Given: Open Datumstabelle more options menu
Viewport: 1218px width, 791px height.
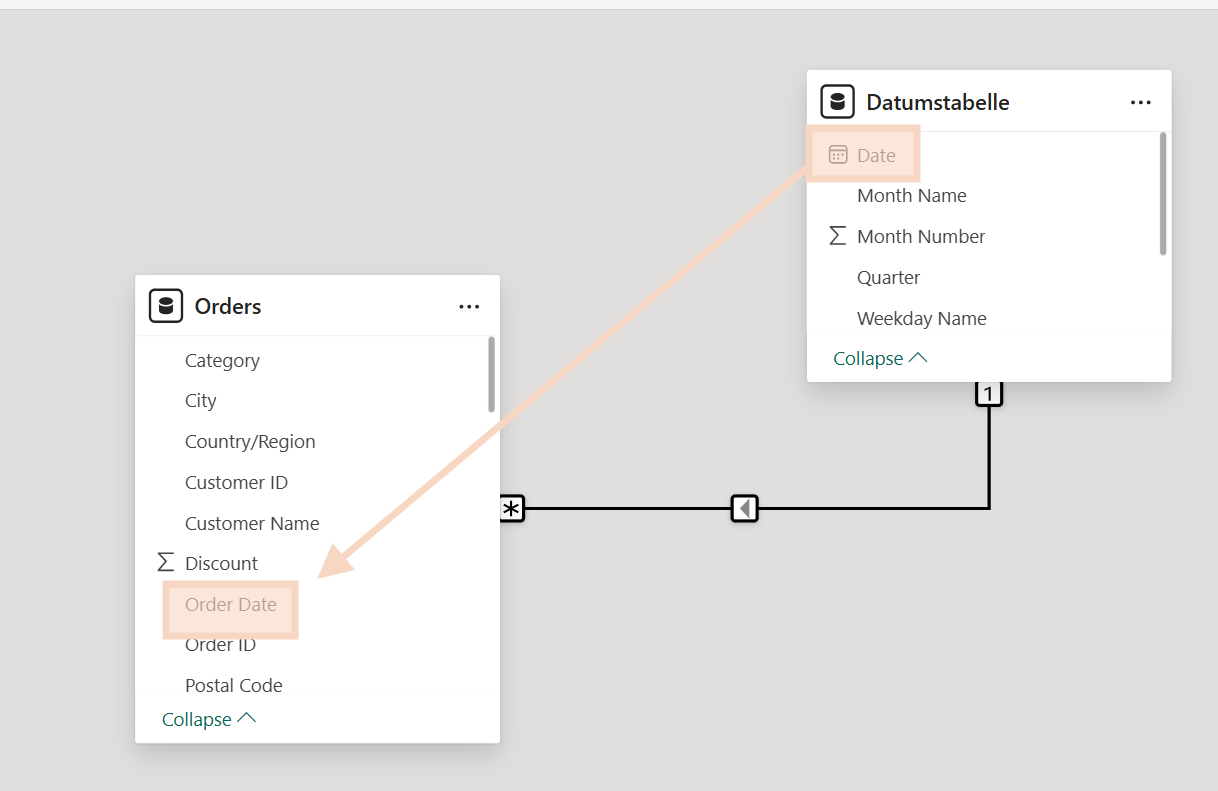Looking at the screenshot, I should [x=1141, y=102].
